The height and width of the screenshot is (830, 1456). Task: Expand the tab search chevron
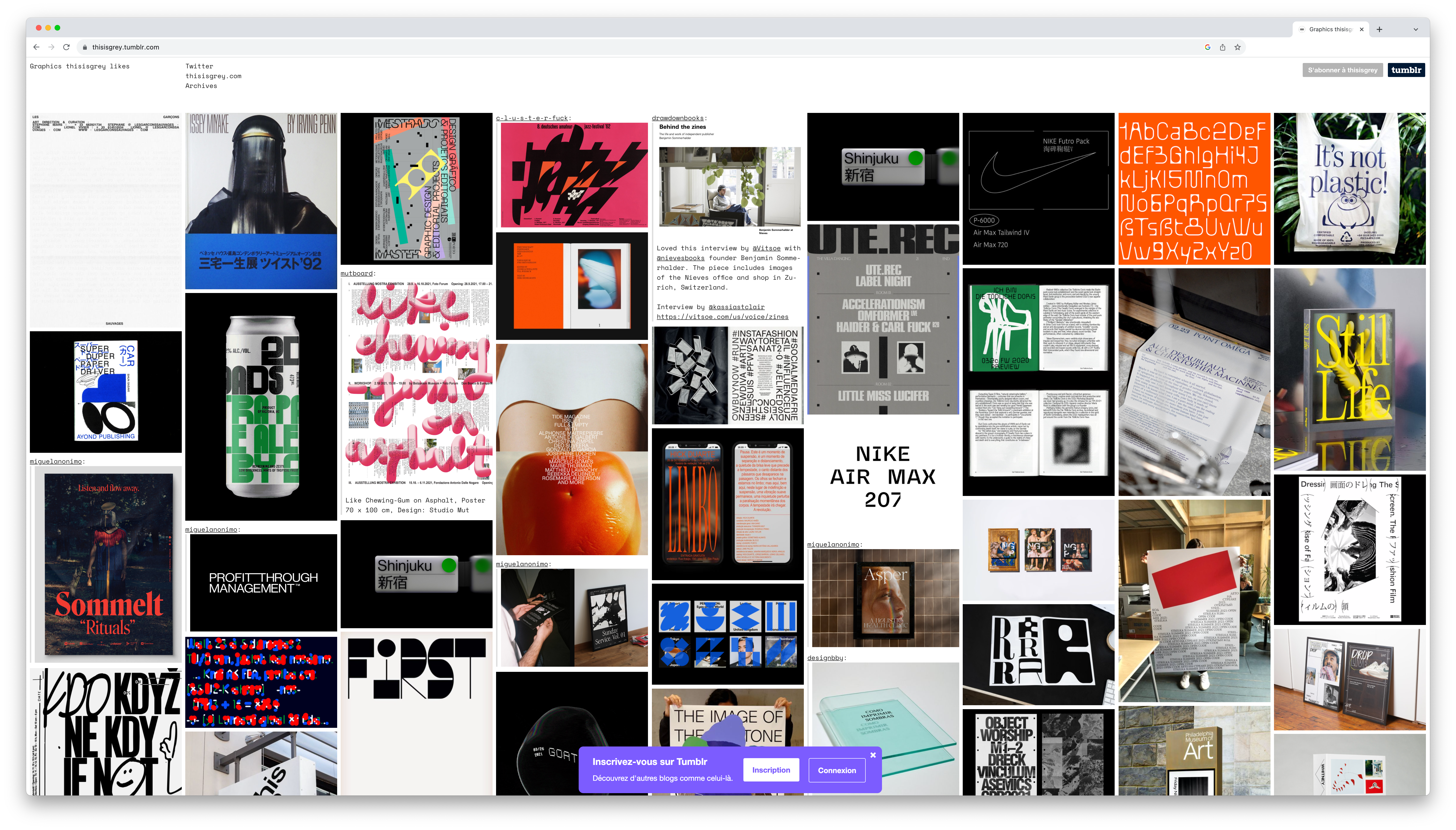coord(1416,30)
